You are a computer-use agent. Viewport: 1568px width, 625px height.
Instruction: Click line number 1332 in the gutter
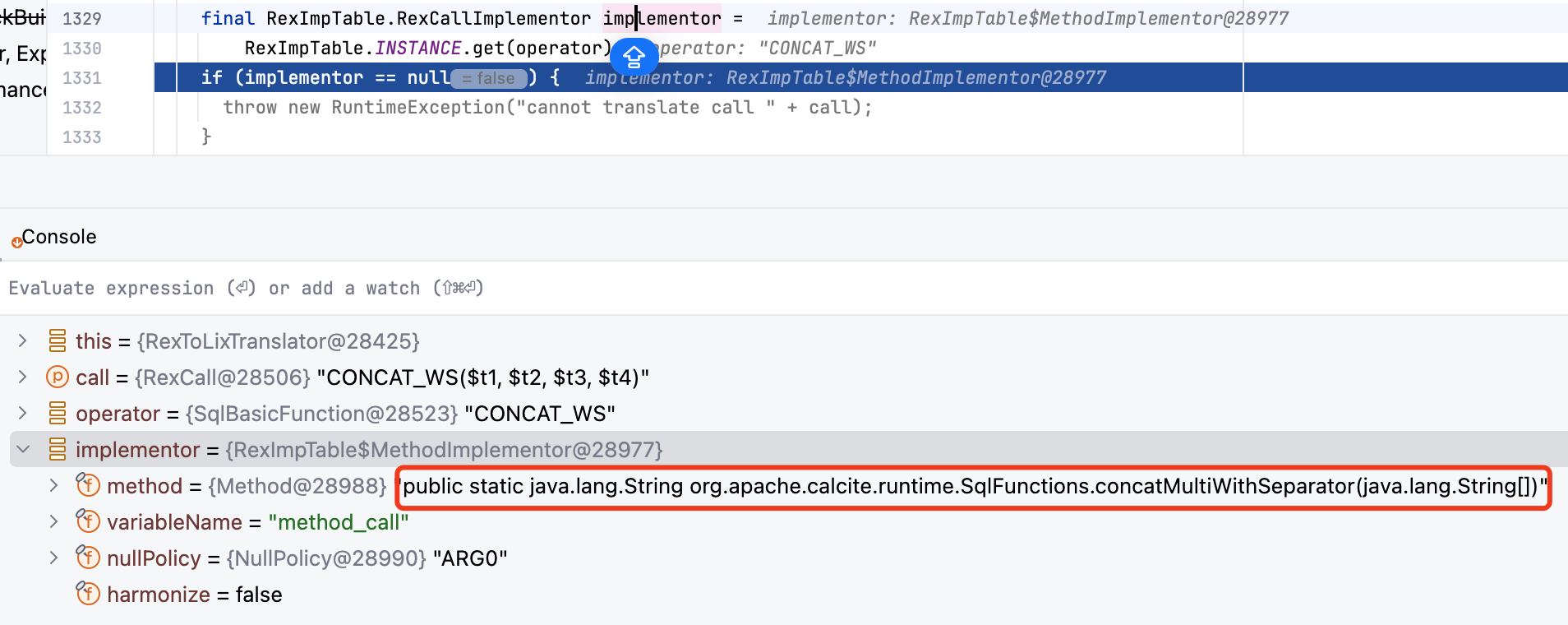pyautogui.click(x=82, y=108)
